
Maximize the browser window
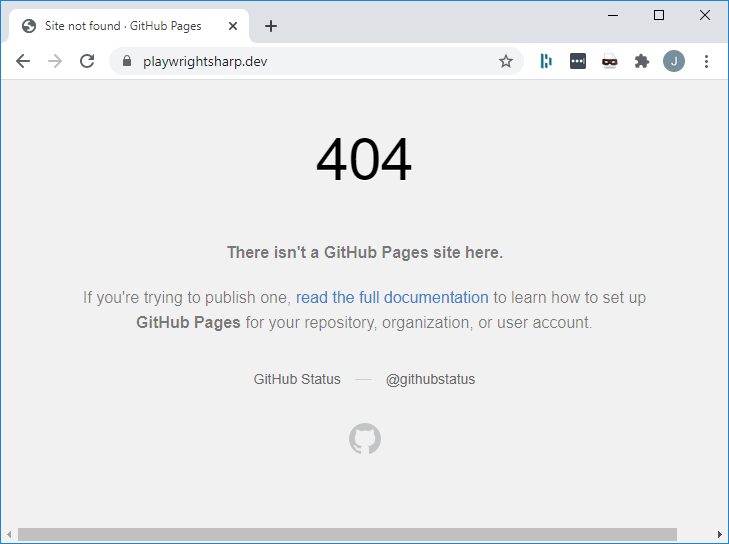[659, 15]
